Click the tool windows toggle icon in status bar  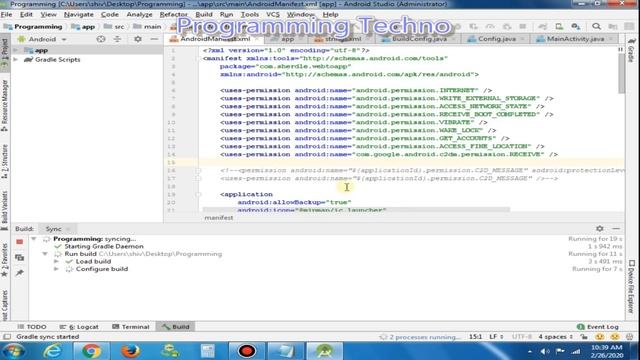(x=7, y=337)
